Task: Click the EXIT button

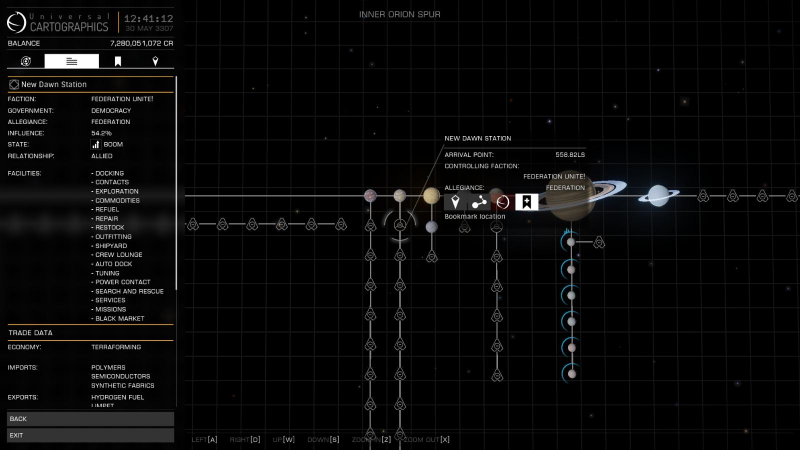Action: point(90,435)
